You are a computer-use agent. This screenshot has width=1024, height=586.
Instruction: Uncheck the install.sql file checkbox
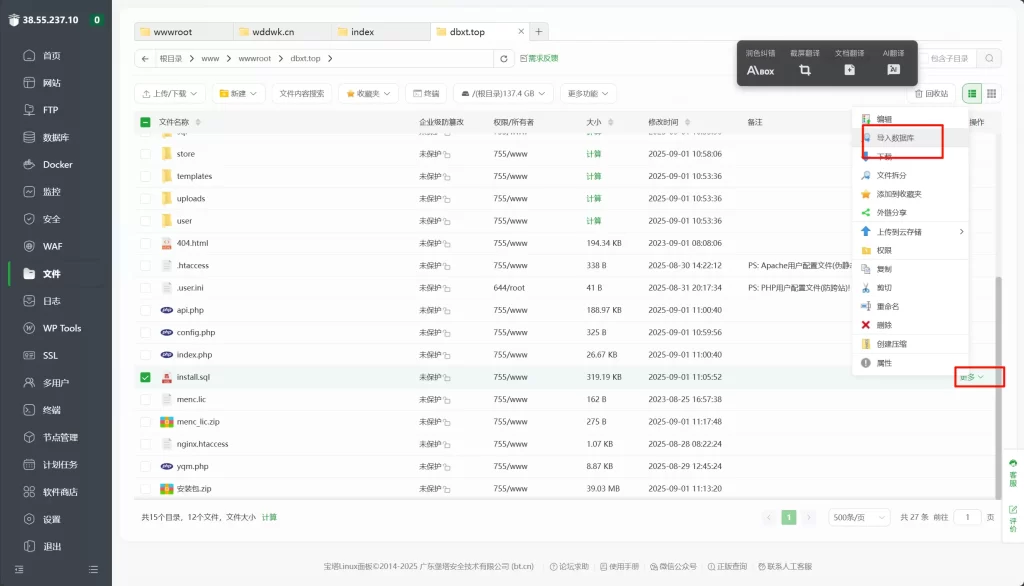click(145, 377)
